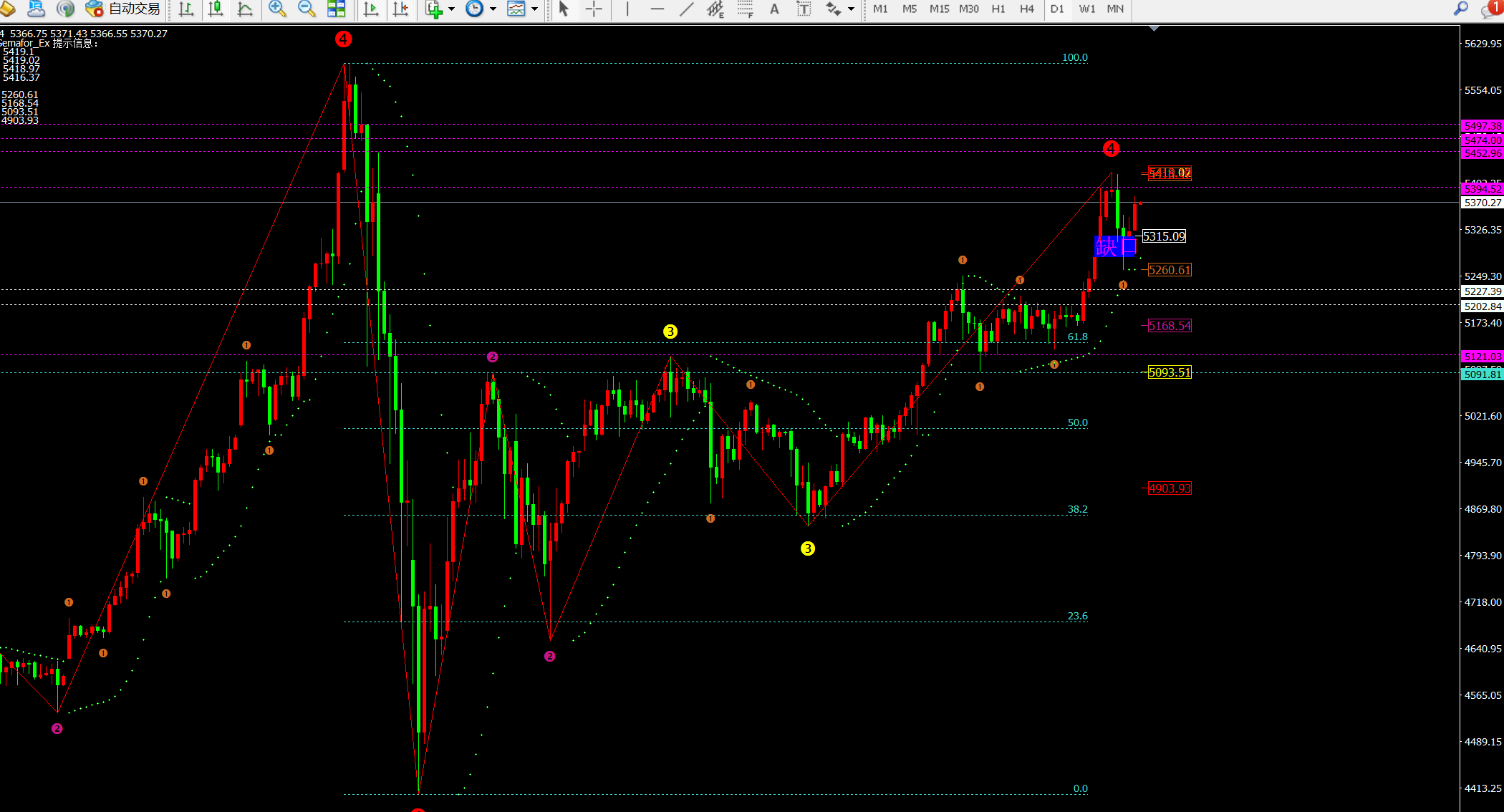Click the zoom out magnifier icon
This screenshot has height=812, width=1504.
[x=306, y=9]
